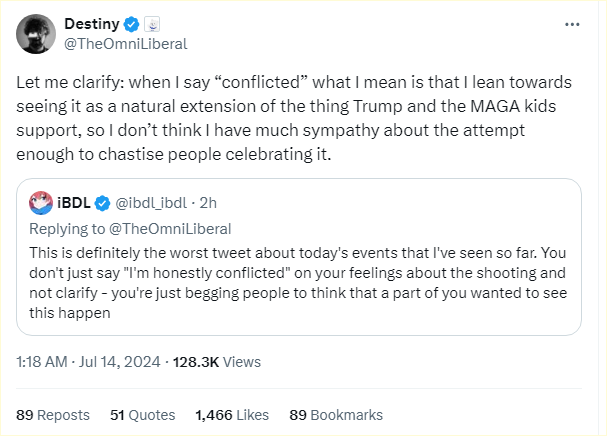Click iBDL's small profile avatar
The width and height of the screenshot is (607, 436).
(x=41, y=203)
